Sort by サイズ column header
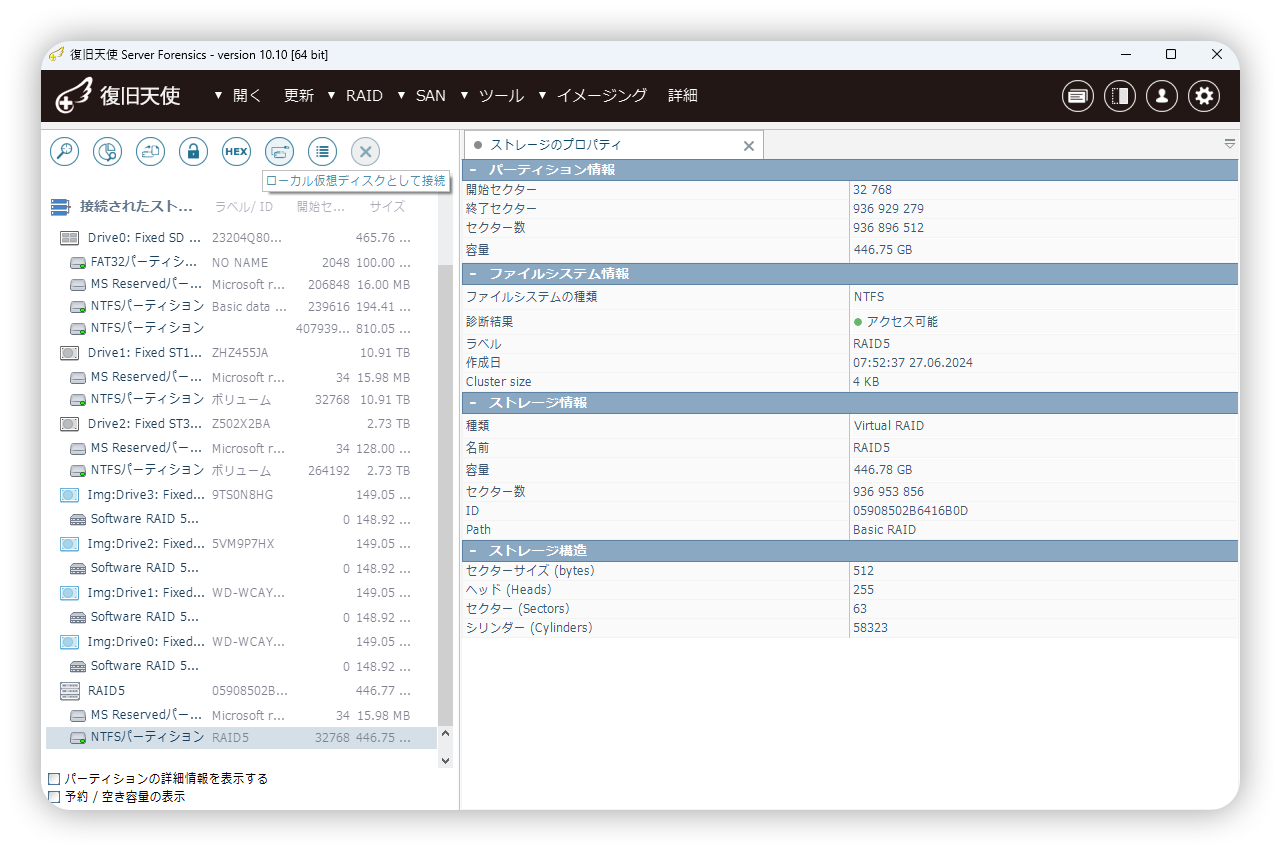The image size is (1280, 850). click(x=387, y=207)
